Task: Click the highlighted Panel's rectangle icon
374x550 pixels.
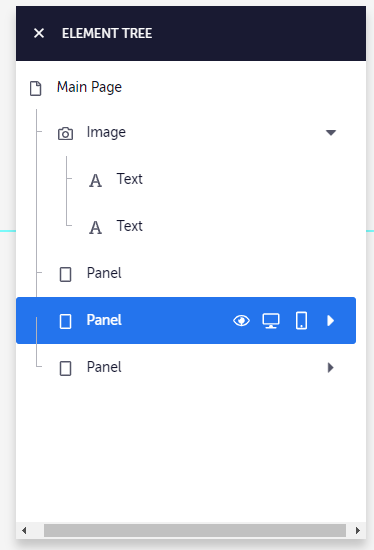Action: pyautogui.click(x=65, y=321)
